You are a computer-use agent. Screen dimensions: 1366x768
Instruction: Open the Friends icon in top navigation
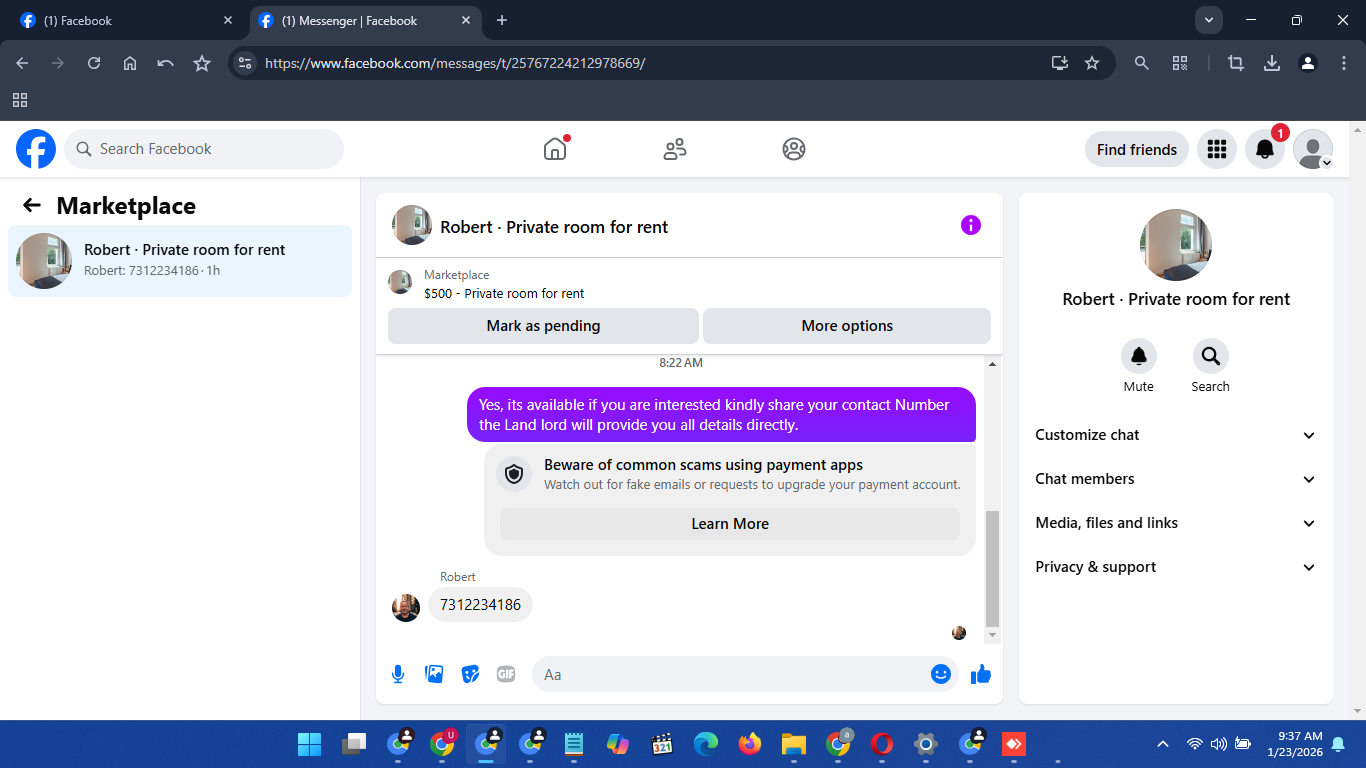pos(675,149)
